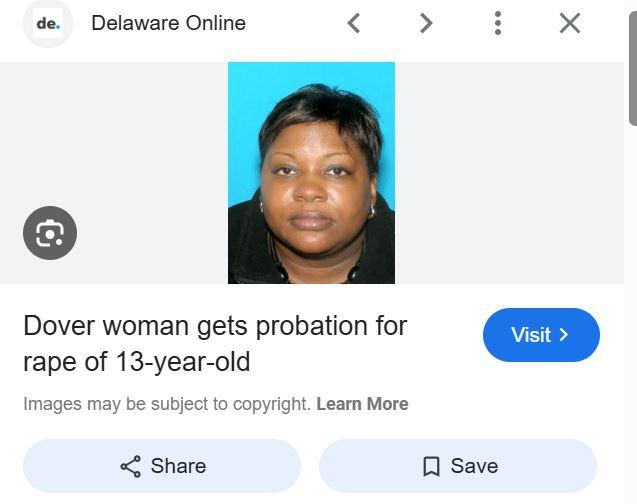The image size is (637, 504).
Task: Click gray area right of the photo
Action: pyautogui.click(x=509, y=173)
